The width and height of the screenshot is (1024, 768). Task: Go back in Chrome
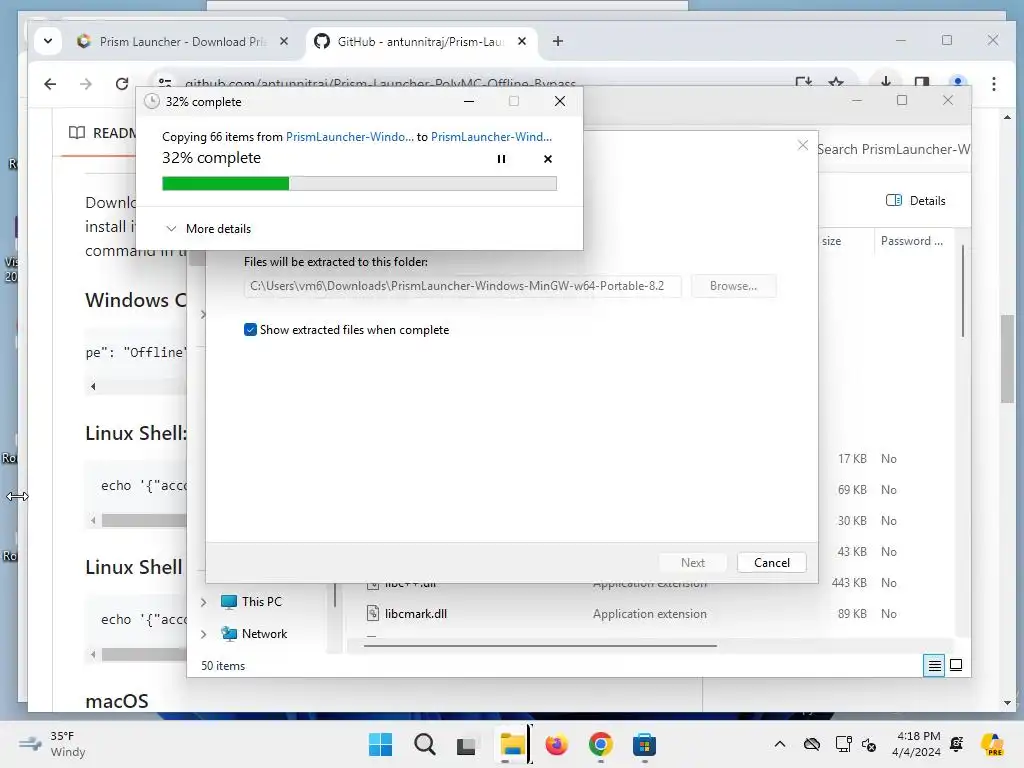click(x=50, y=84)
